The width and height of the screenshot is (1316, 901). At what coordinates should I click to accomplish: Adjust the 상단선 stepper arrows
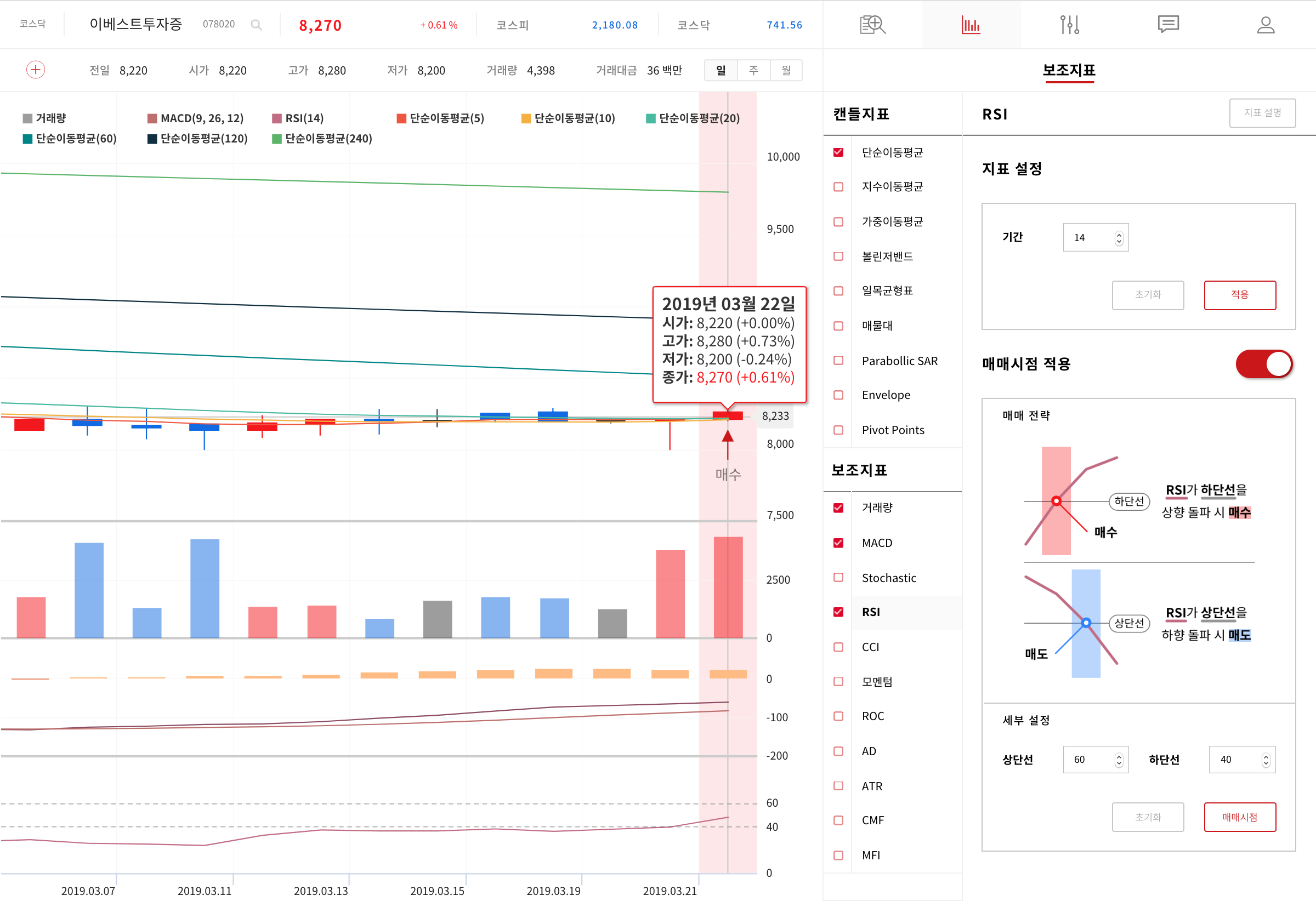pos(1119,760)
